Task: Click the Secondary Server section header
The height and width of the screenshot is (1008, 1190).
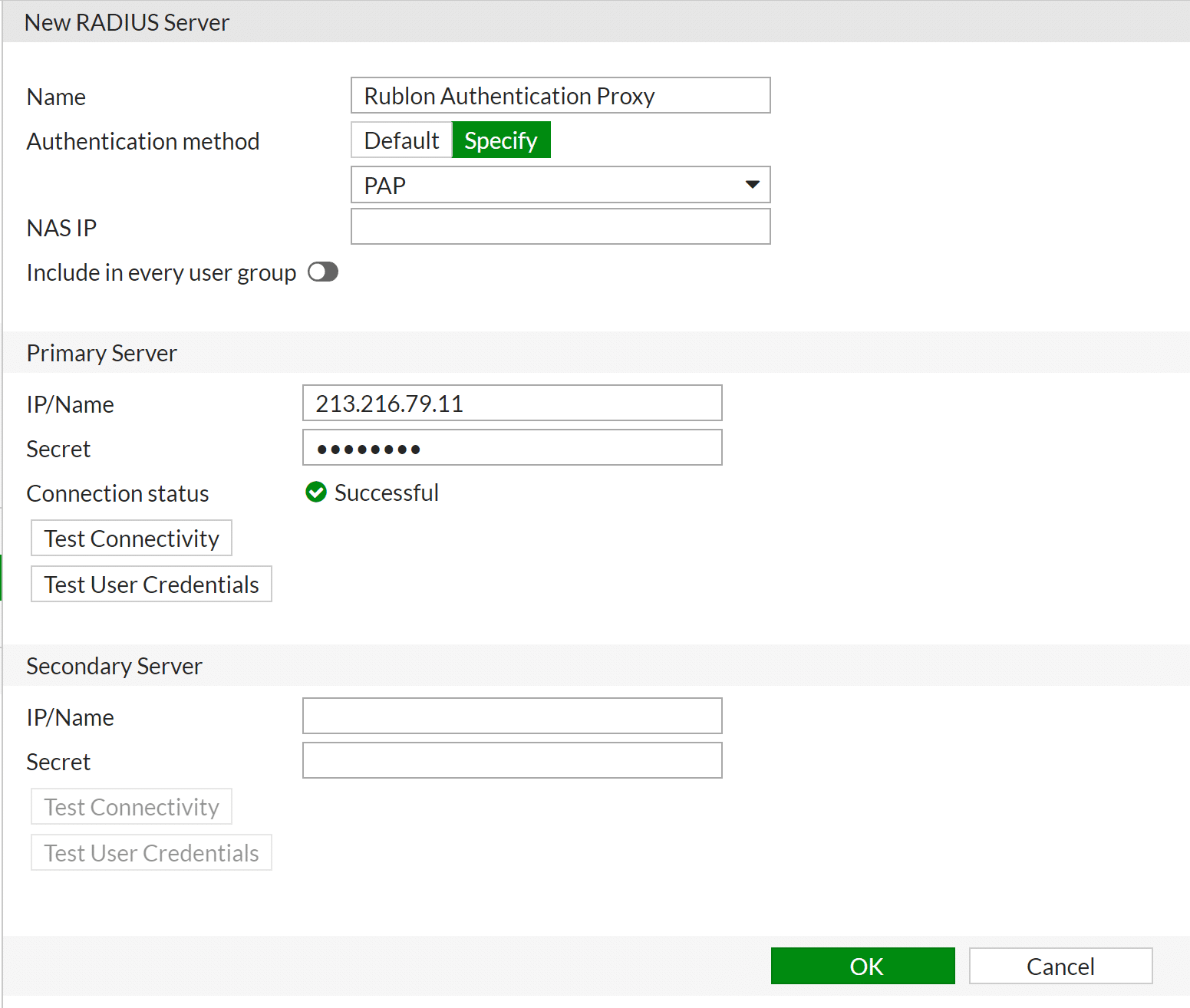Action: pyautogui.click(x=114, y=666)
